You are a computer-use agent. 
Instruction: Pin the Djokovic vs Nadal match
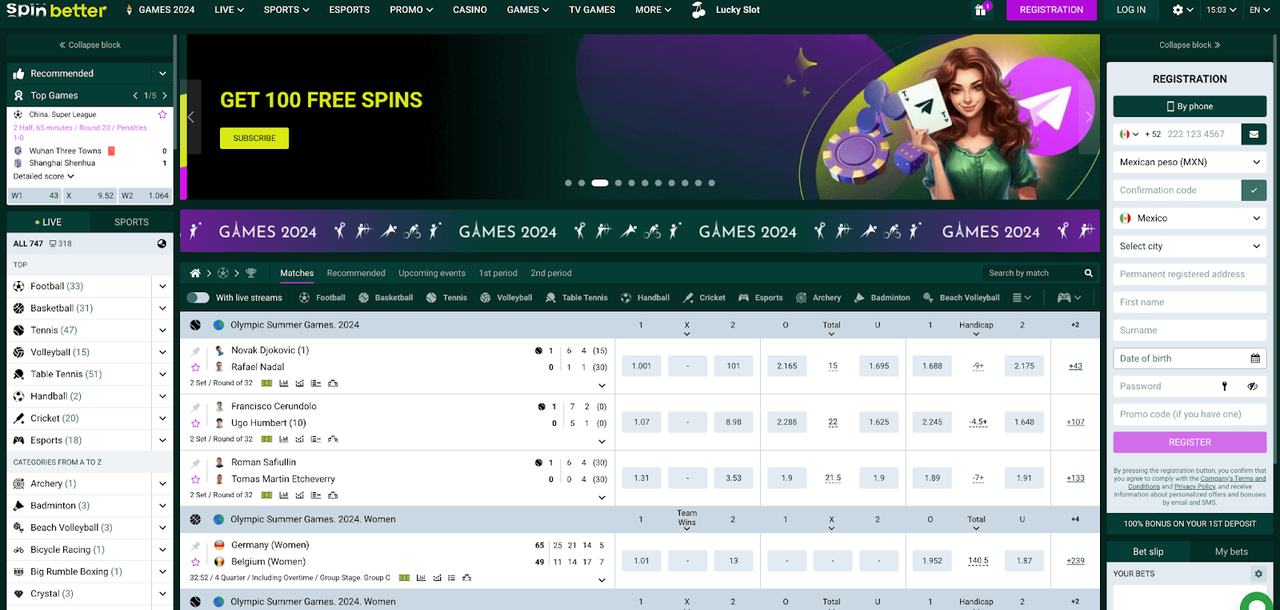click(x=196, y=351)
